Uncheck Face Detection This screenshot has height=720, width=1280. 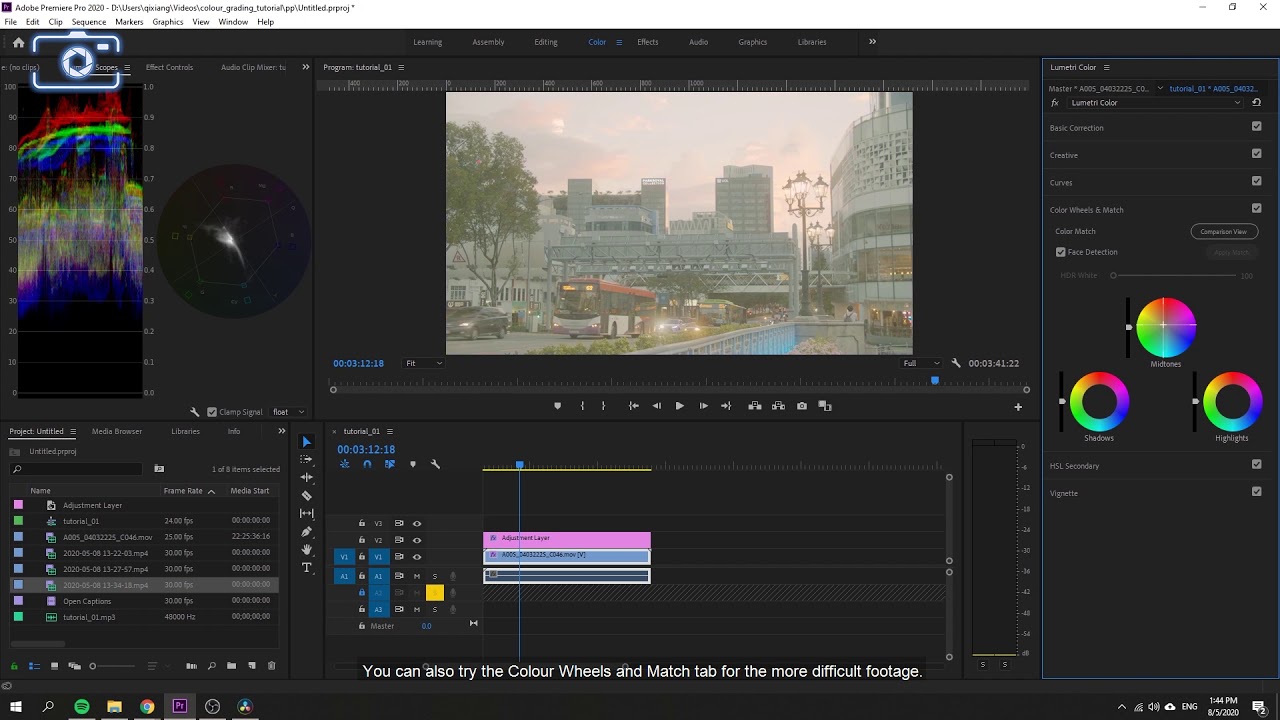(1061, 252)
